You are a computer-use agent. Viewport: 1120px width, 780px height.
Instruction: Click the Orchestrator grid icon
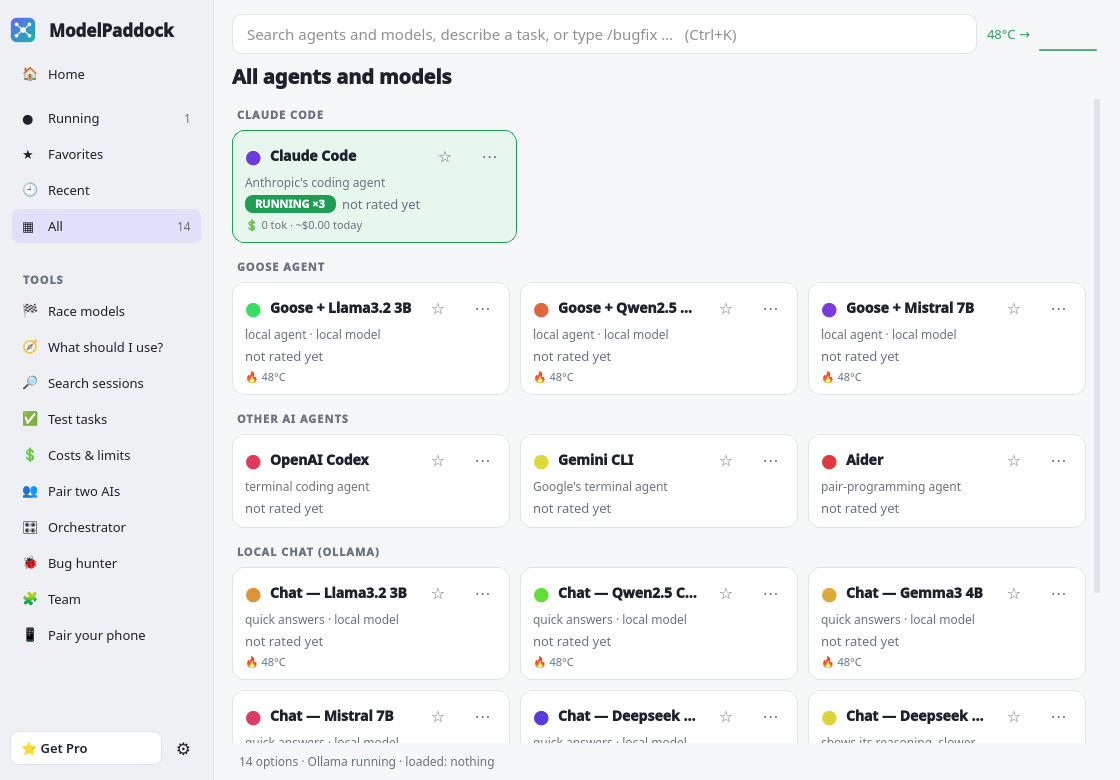tap(30, 527)
